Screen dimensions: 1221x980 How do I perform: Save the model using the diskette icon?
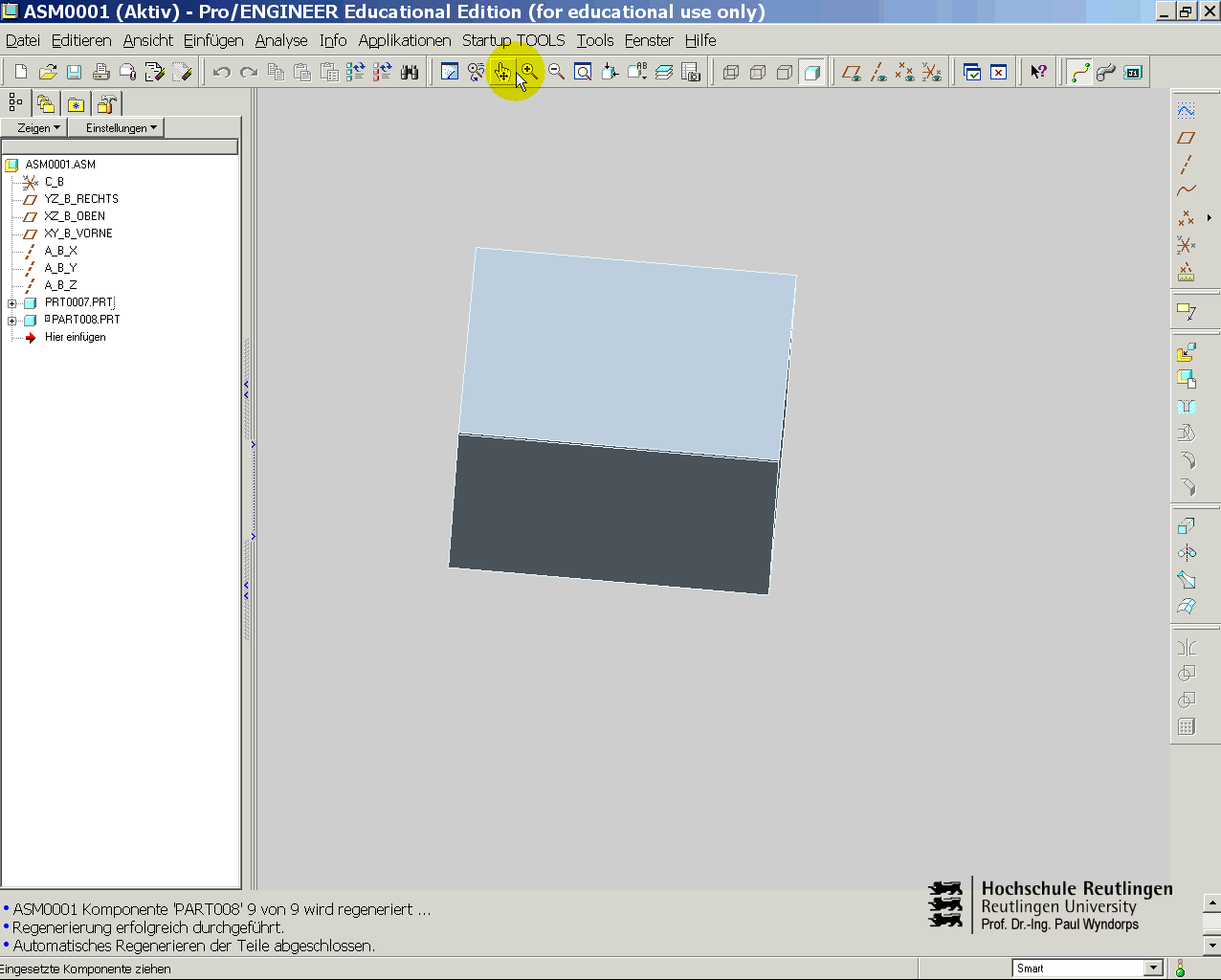pos(75,72)
